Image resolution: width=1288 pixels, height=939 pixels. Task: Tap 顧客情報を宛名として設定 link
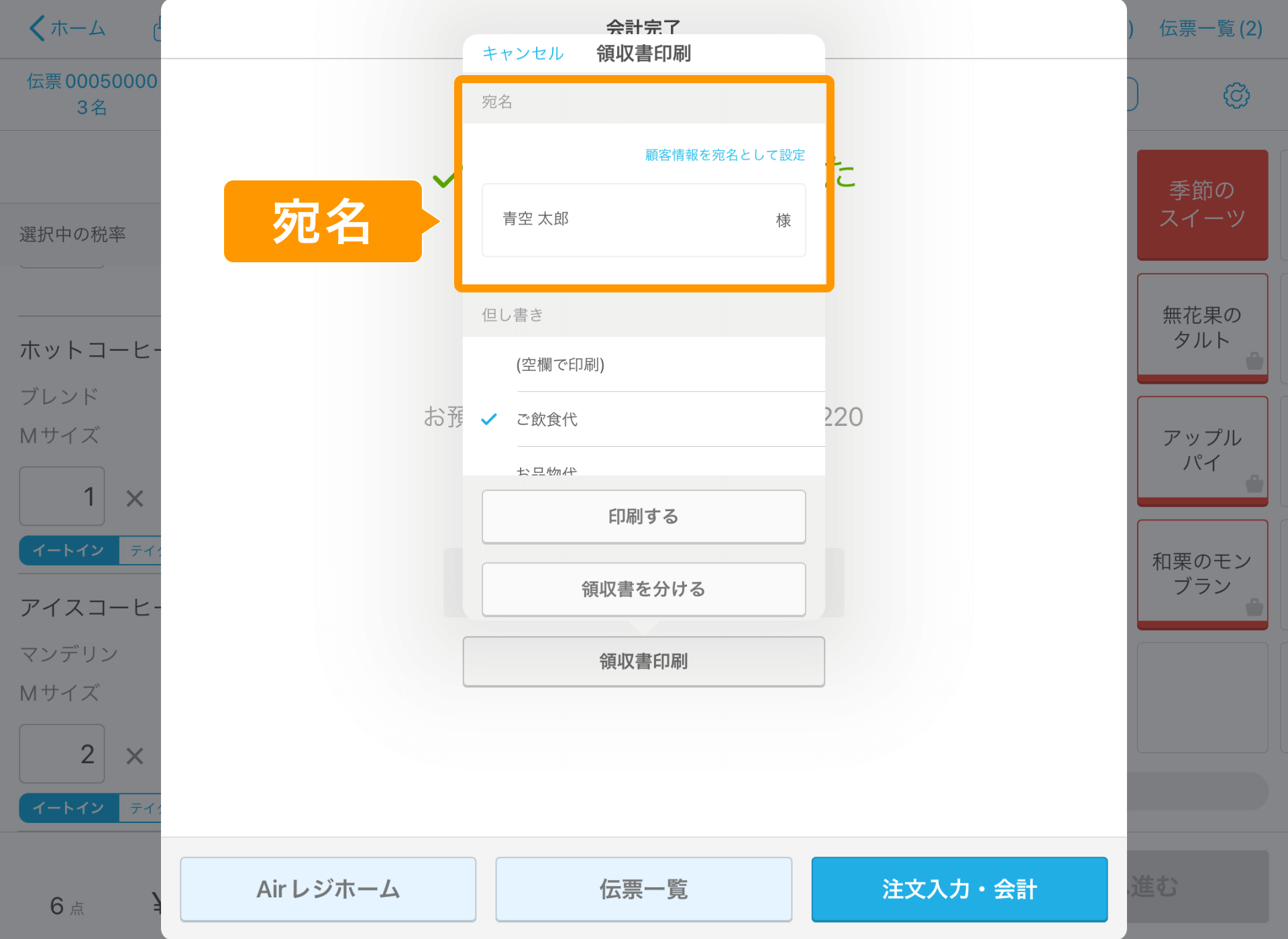click(x=724, y=155)
